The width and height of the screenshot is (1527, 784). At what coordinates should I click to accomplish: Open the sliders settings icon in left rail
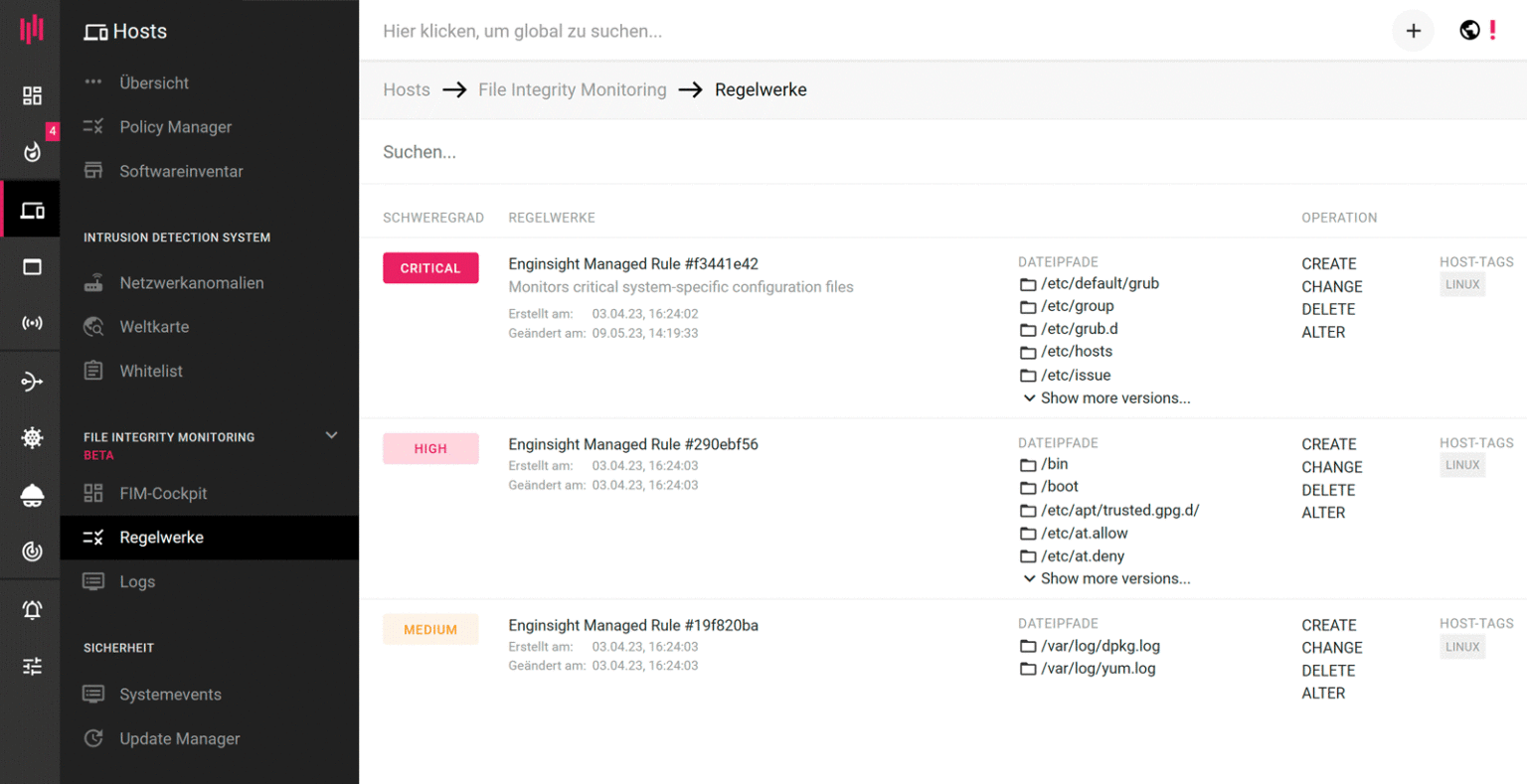click(x=32, y=666)
